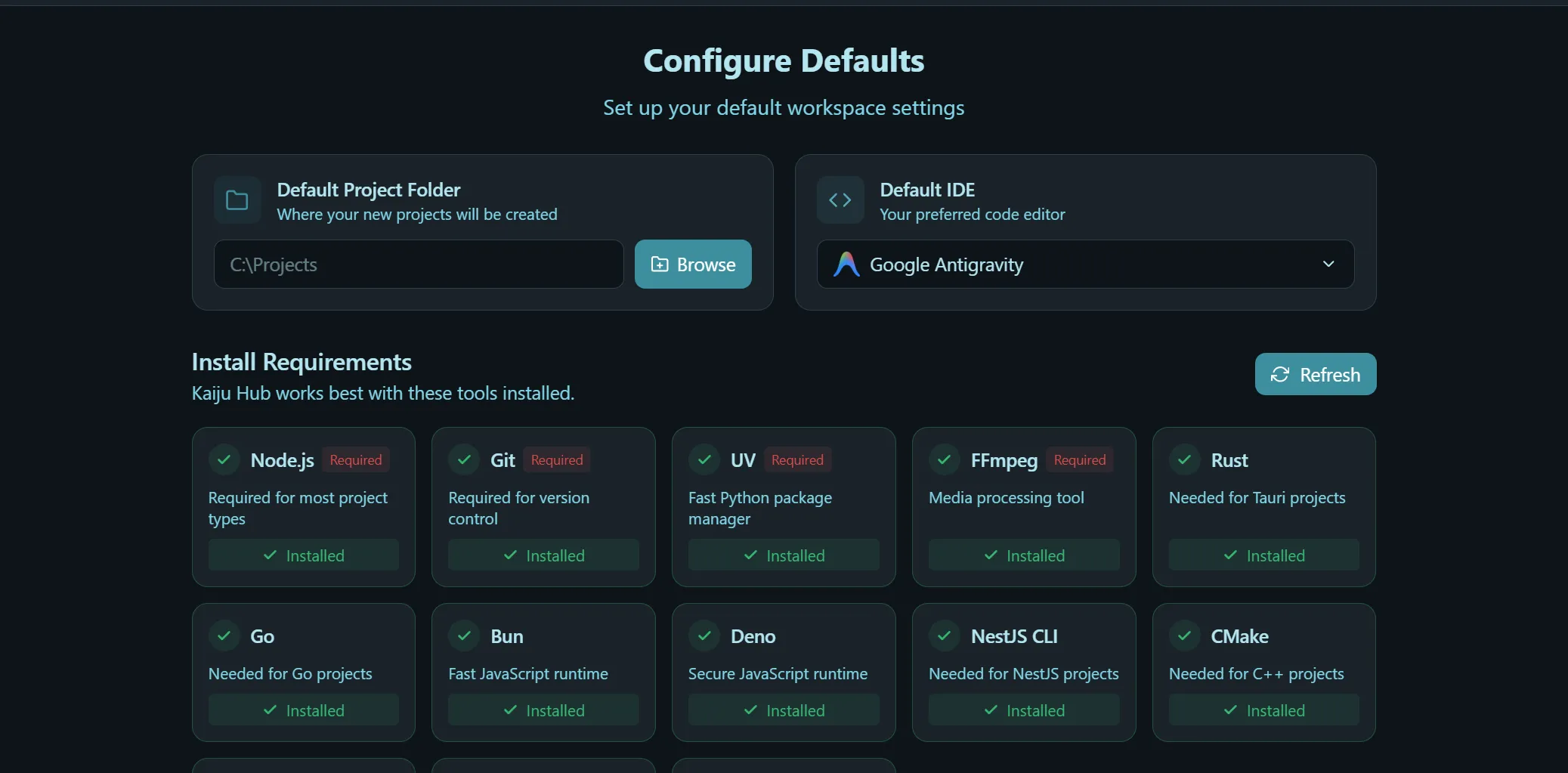The width and height of the screenshot is (1568, 773).
Task: Click Installed status under NestJS CLI
Action: [x=1024, y=710]
